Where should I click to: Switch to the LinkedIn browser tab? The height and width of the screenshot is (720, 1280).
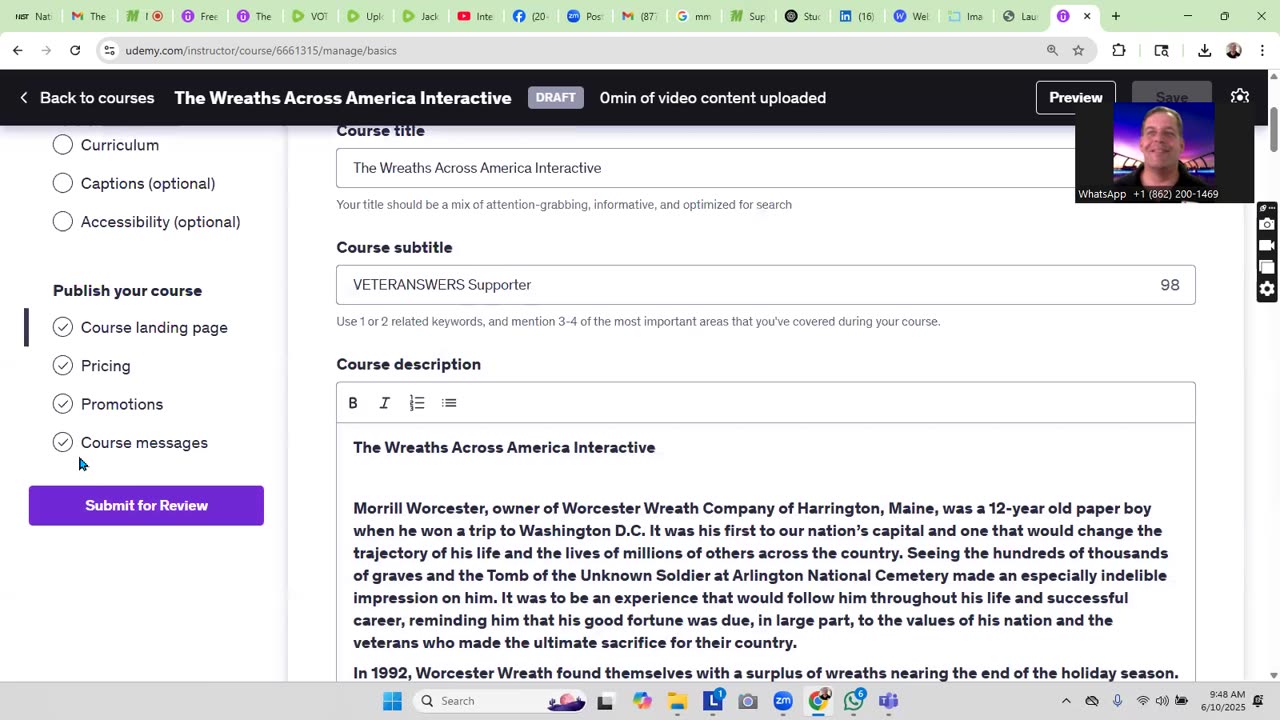click(x=857, y=16)
